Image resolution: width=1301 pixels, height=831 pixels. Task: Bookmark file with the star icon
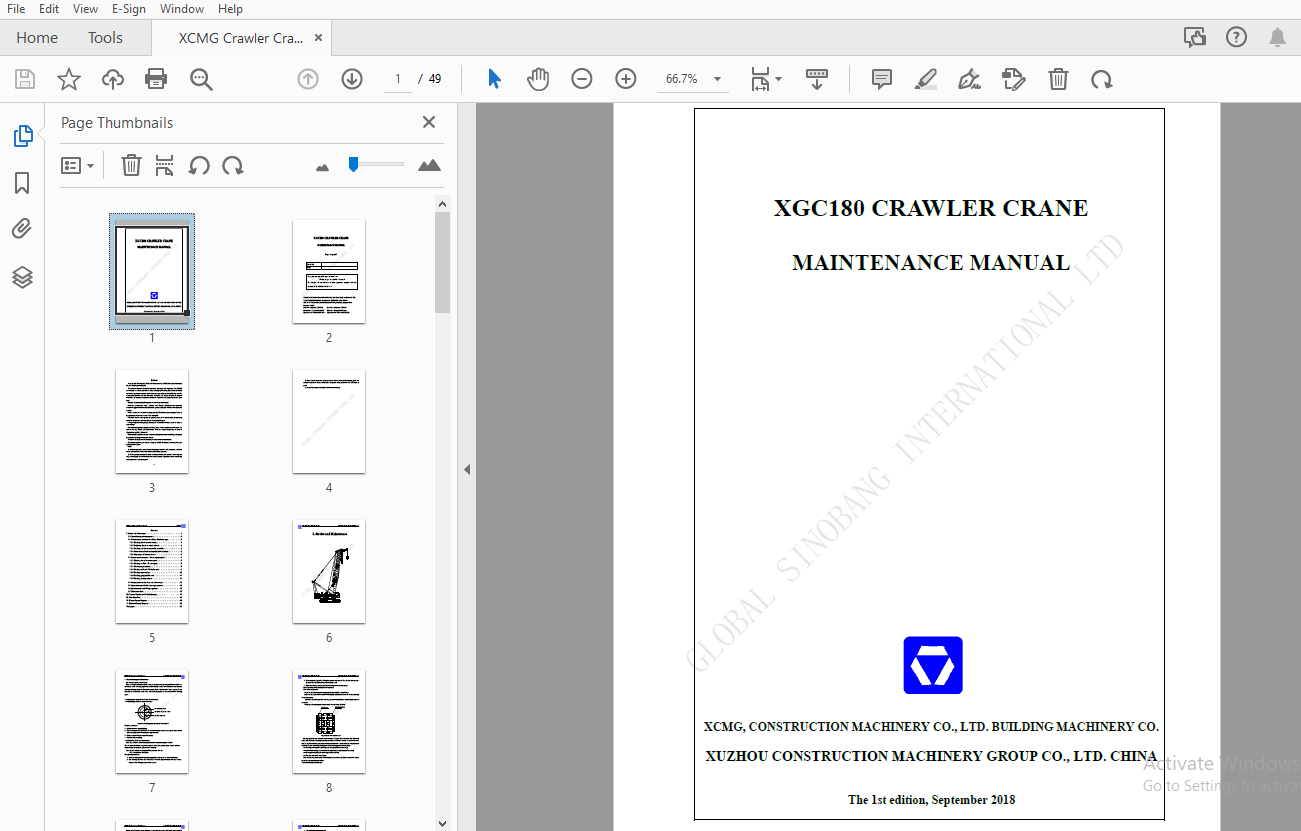(x=69, y=79)
